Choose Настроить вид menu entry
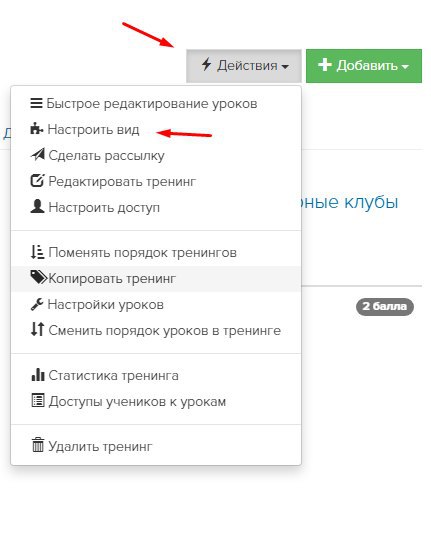Image resolution: width=431 pixels, height=540 pixels. [156, 129]
